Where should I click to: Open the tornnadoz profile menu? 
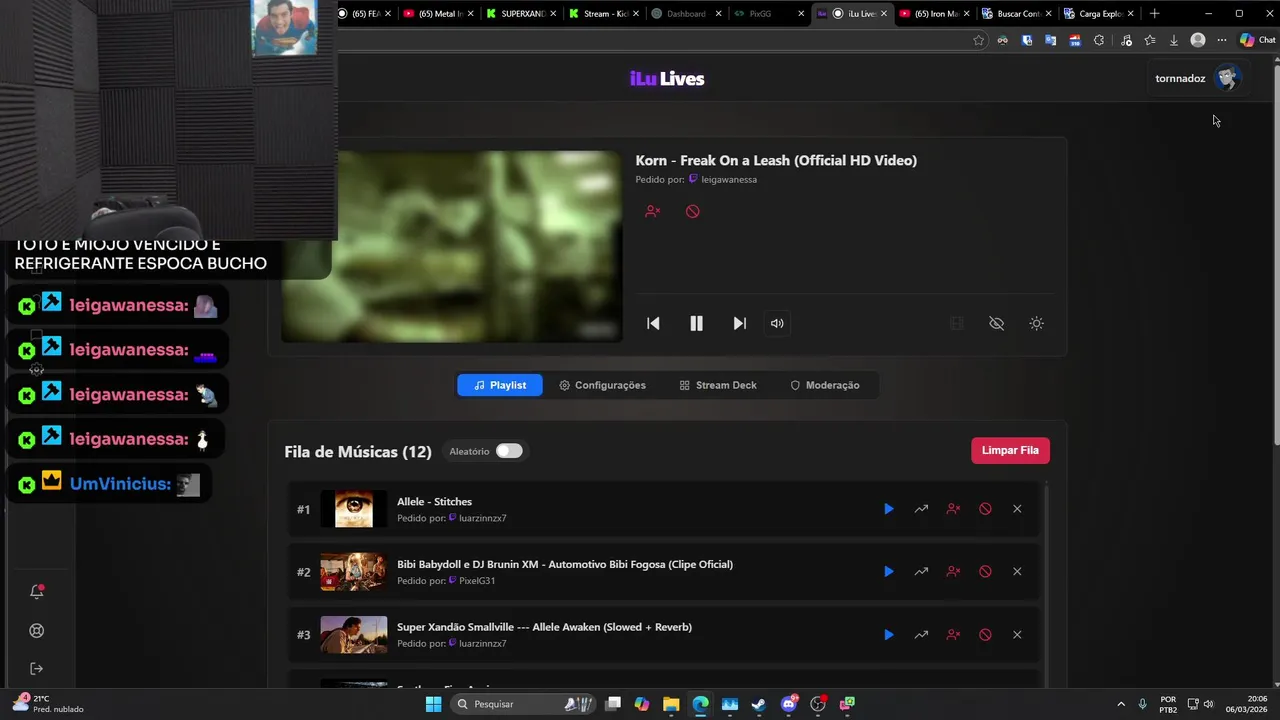[x=1197, y=78]
